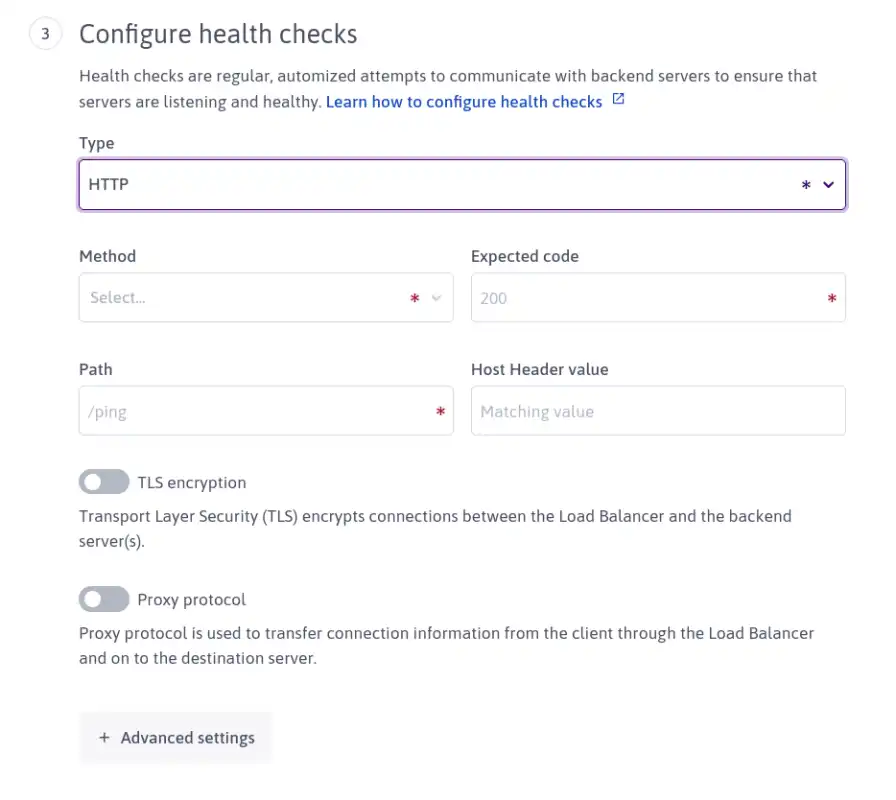Turn on the Proxy protocol switch
Viewport: 896px width, 800px height.
tap(104, 599)
